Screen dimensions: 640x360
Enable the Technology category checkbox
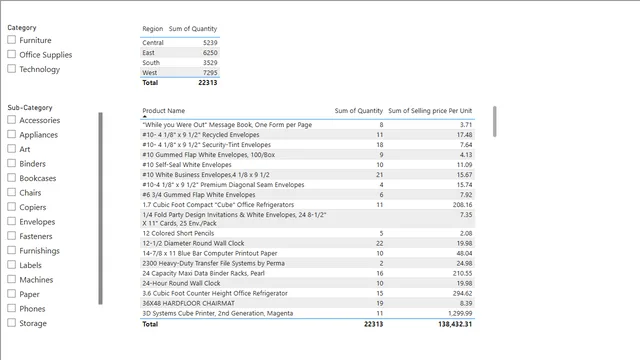11,69
